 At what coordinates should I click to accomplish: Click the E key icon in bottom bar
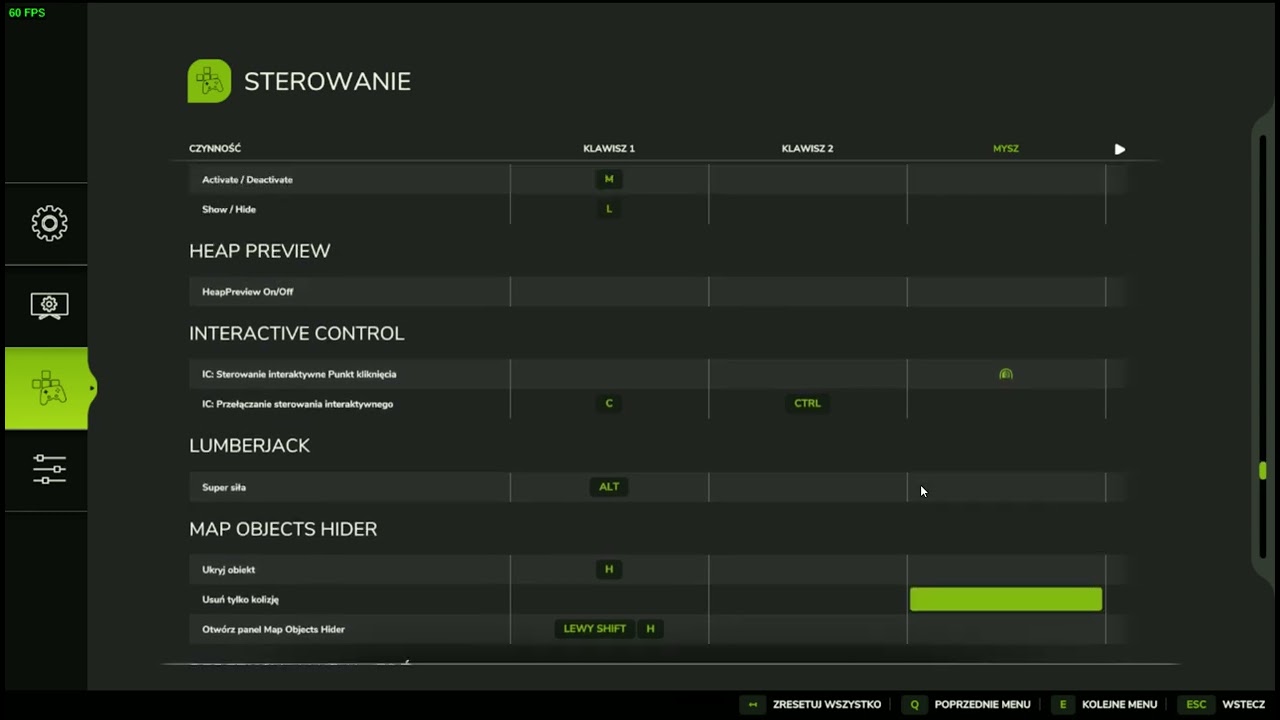coord(1062,705)
